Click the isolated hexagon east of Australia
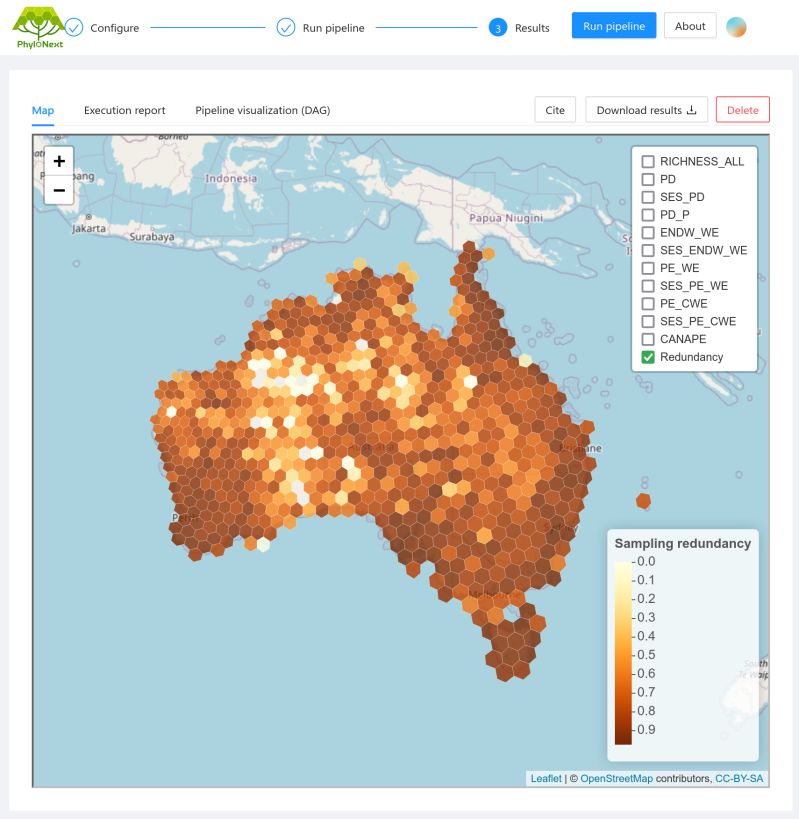Screen dimensions: 799x819 pyautogui.click(x=643, y=500)
